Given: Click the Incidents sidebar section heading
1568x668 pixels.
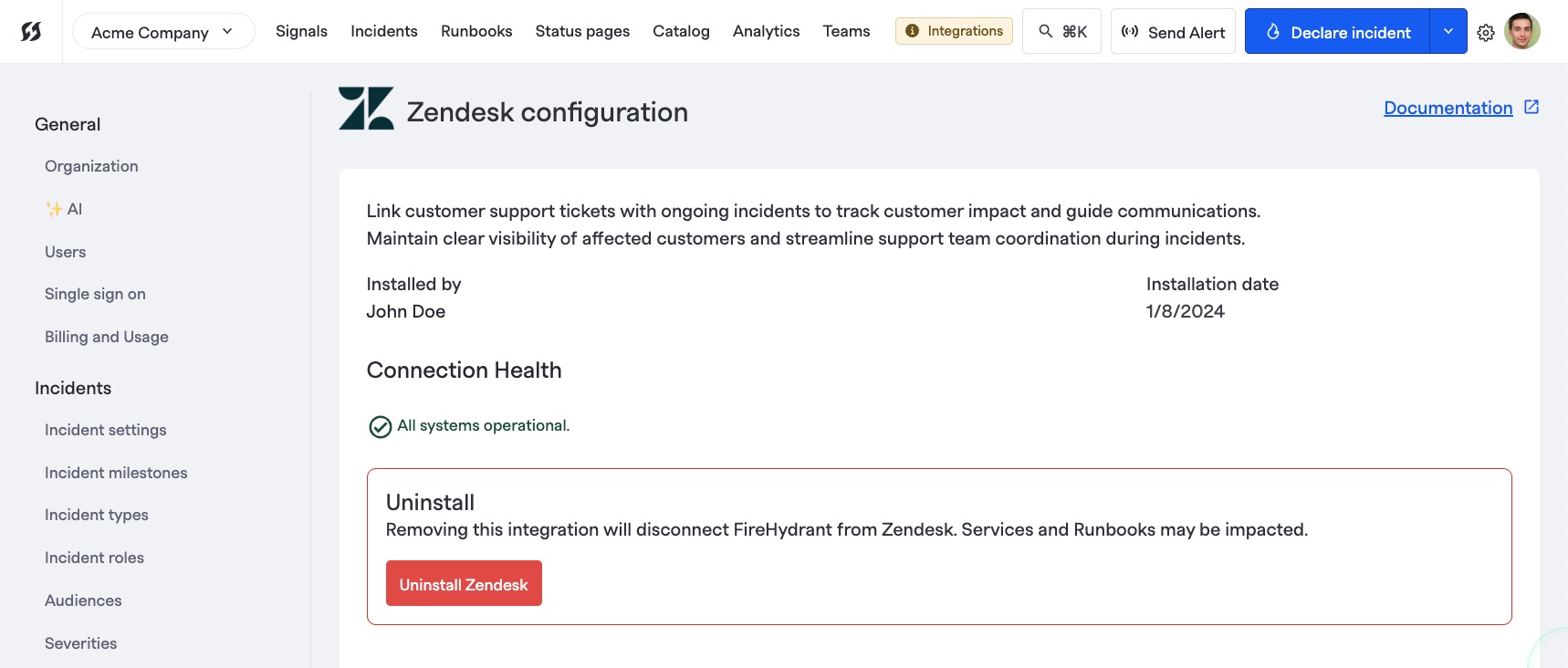Looking at the screenshot, I should click(x=73, y=388).
